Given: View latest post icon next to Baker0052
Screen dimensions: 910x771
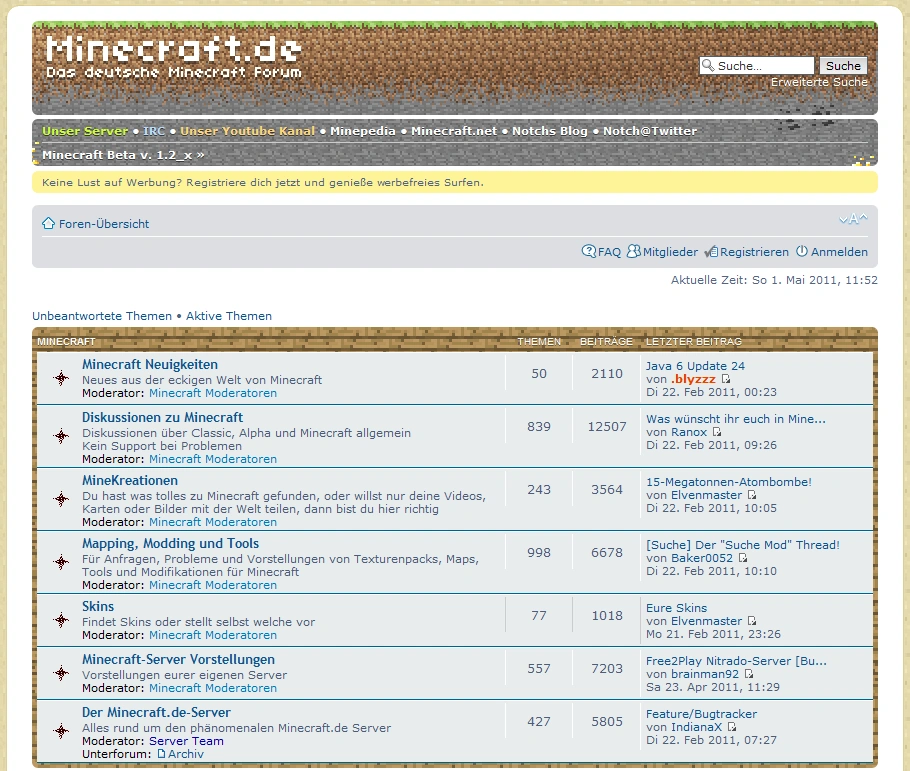Looking at the screenshot, I should (742, 558).
